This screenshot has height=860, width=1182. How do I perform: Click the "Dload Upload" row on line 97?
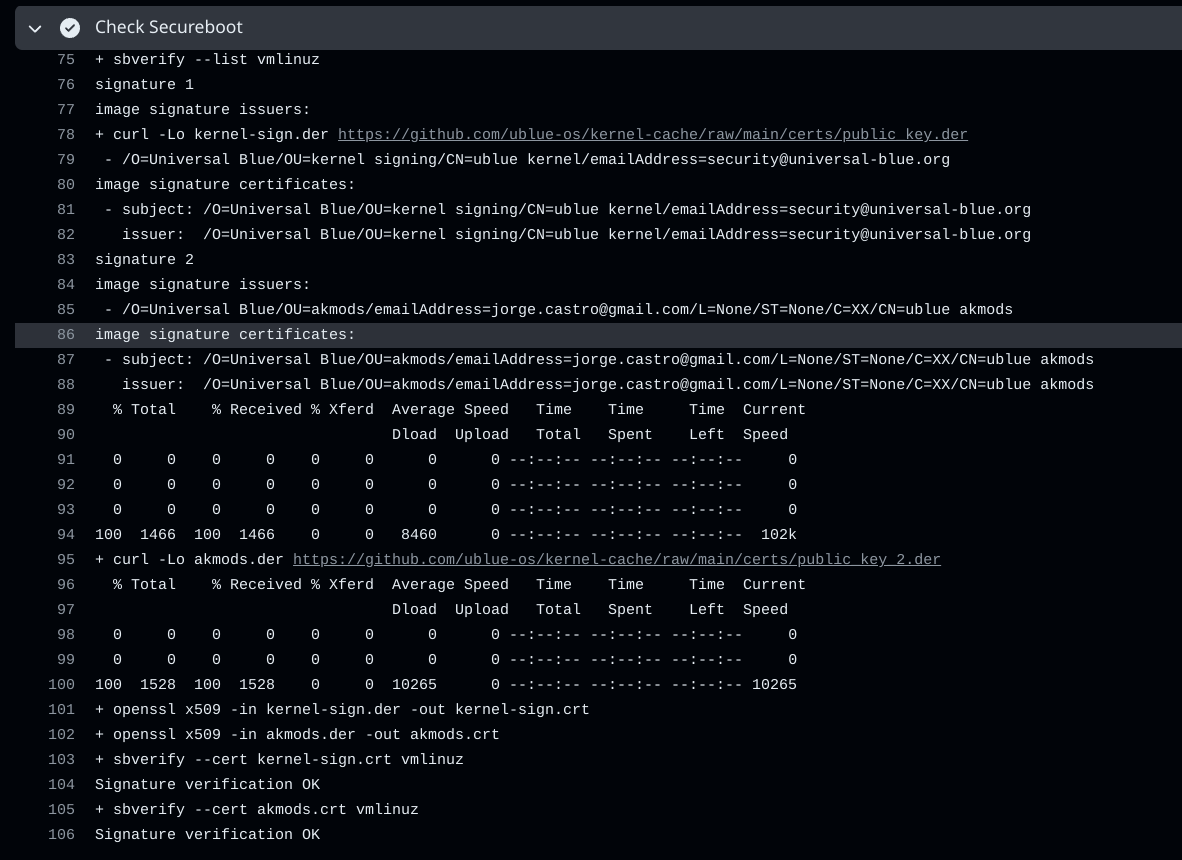pos(589,609)
